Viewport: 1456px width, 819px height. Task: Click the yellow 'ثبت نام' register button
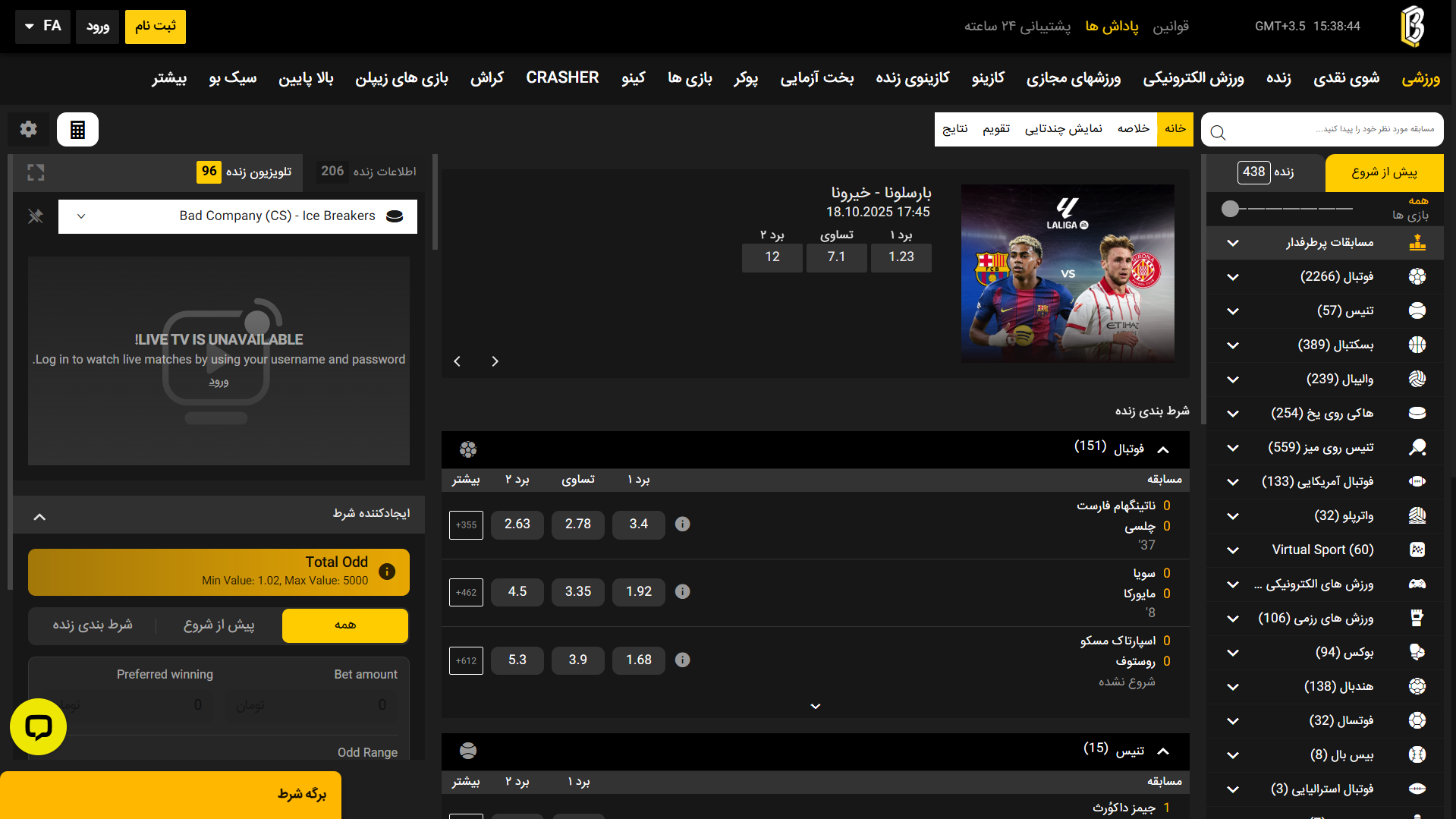[x=156, y=27]
